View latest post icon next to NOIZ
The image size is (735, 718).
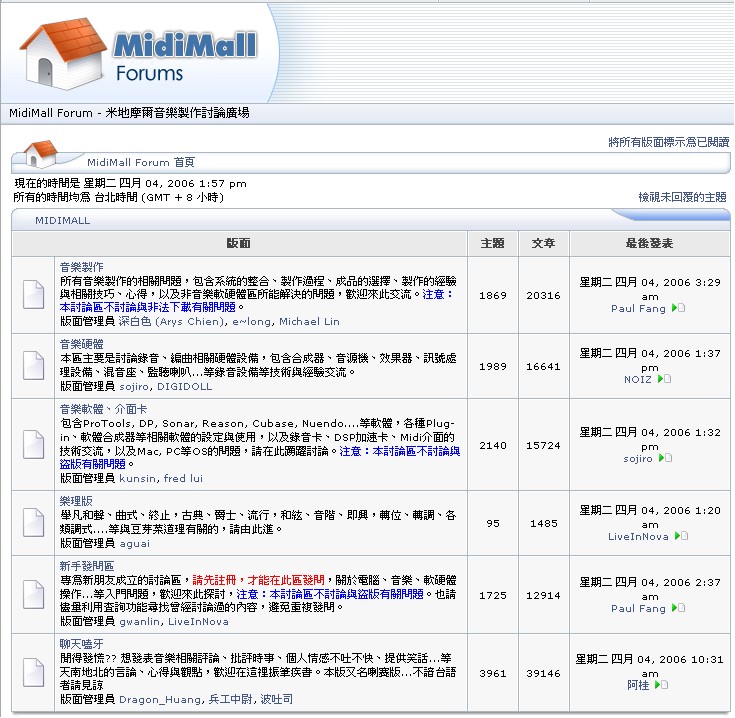(664, 379)
